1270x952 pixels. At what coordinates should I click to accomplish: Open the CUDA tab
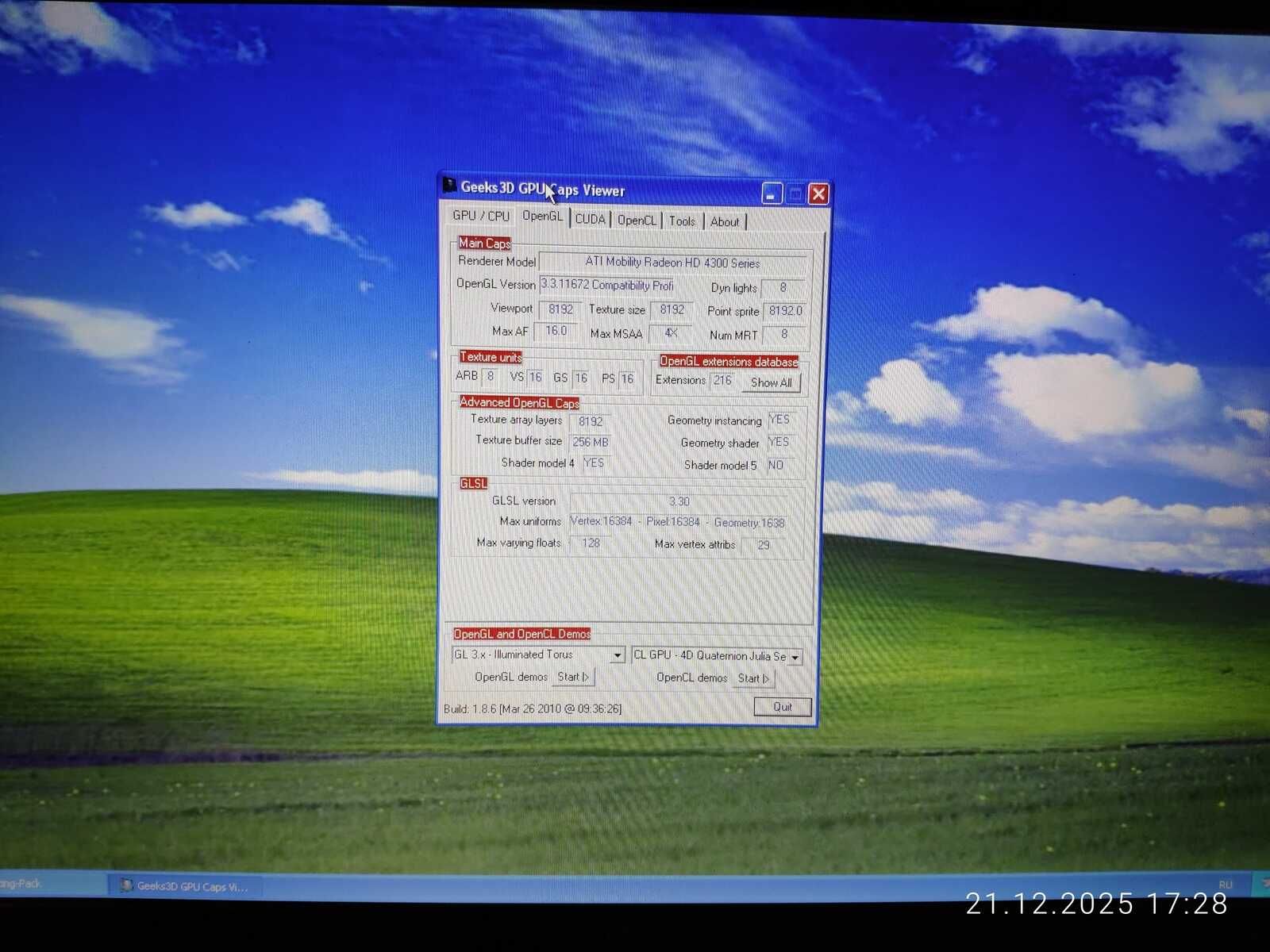tap(591, 219)
